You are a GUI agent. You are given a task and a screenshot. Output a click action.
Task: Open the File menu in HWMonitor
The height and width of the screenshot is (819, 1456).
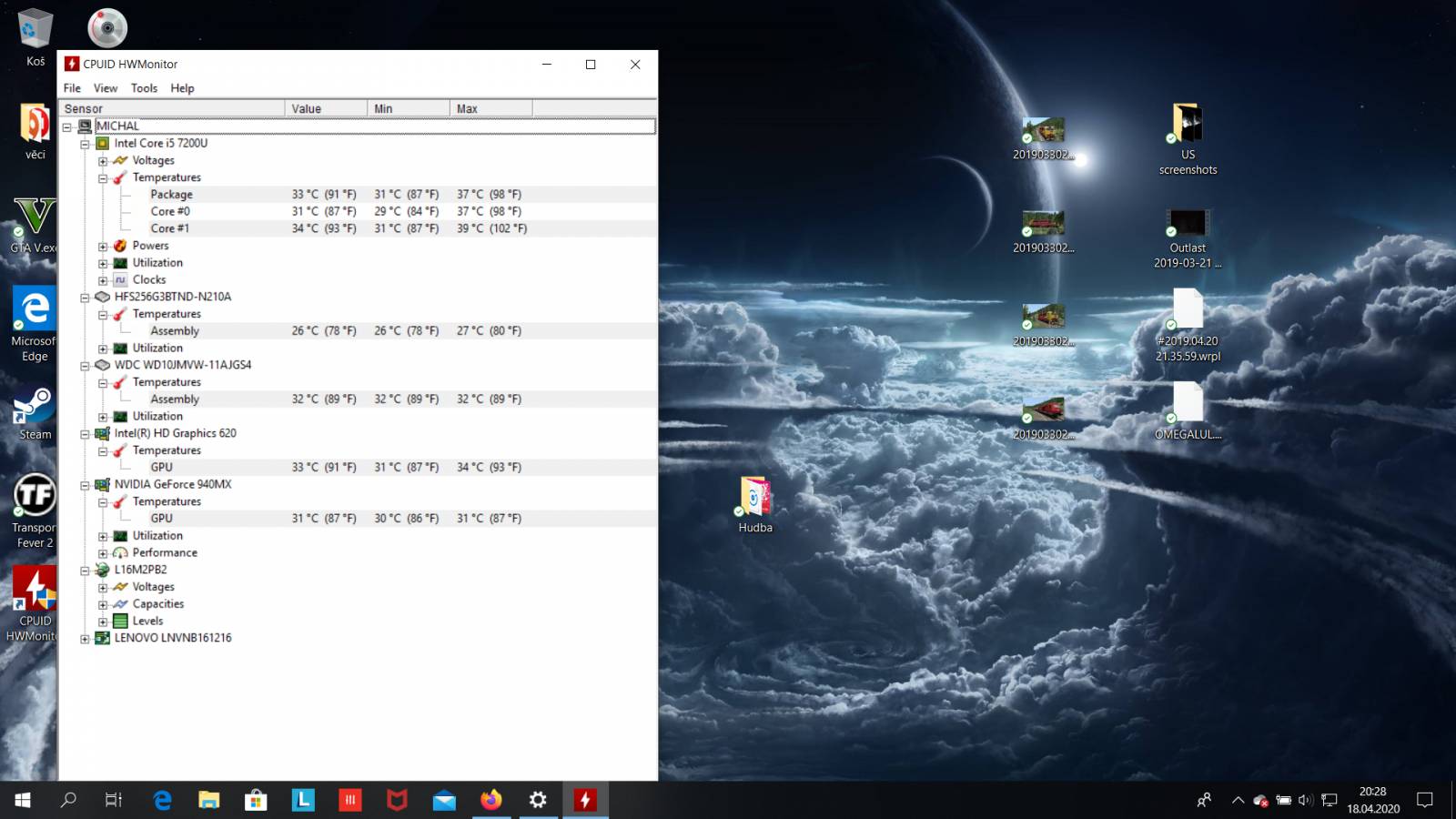tap(72, 88)
